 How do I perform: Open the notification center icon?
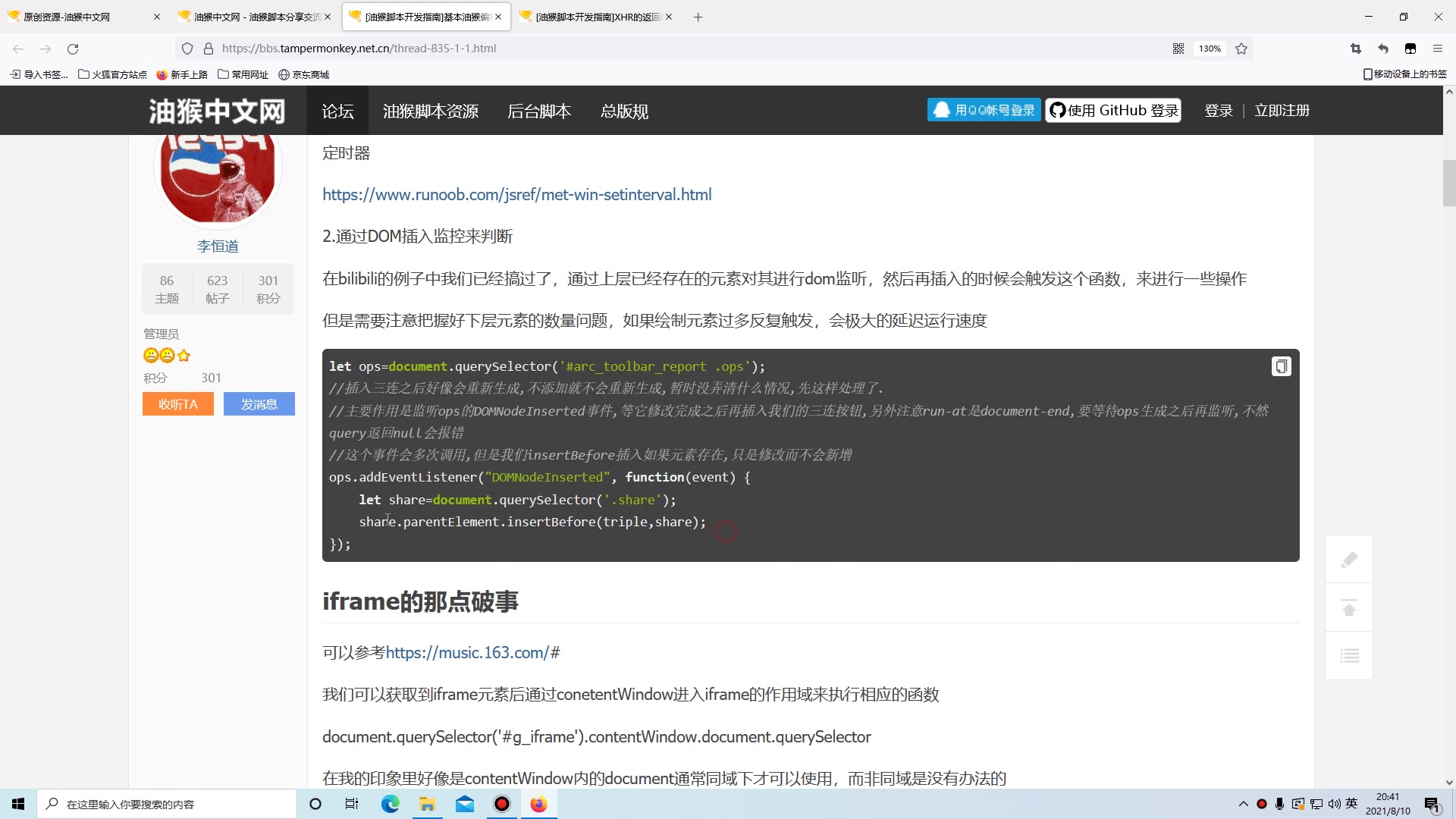[1432, 804]
